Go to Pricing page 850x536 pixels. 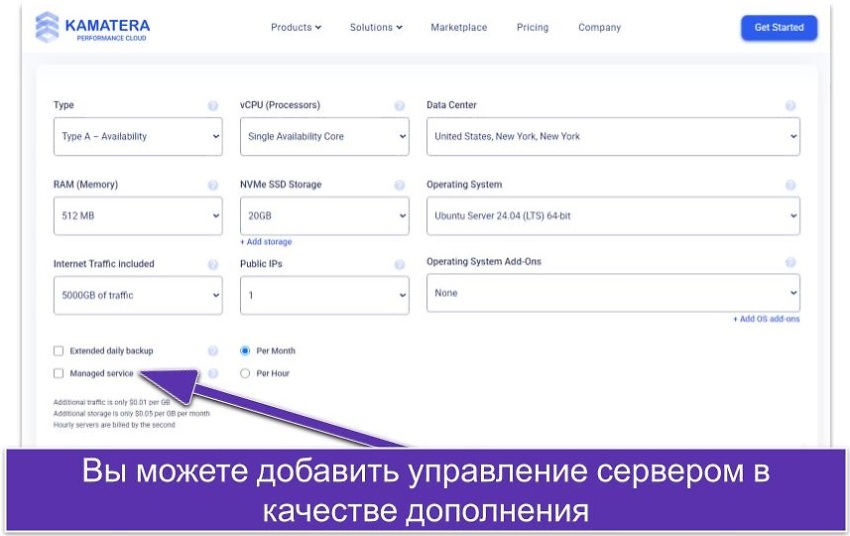[532, 27]
